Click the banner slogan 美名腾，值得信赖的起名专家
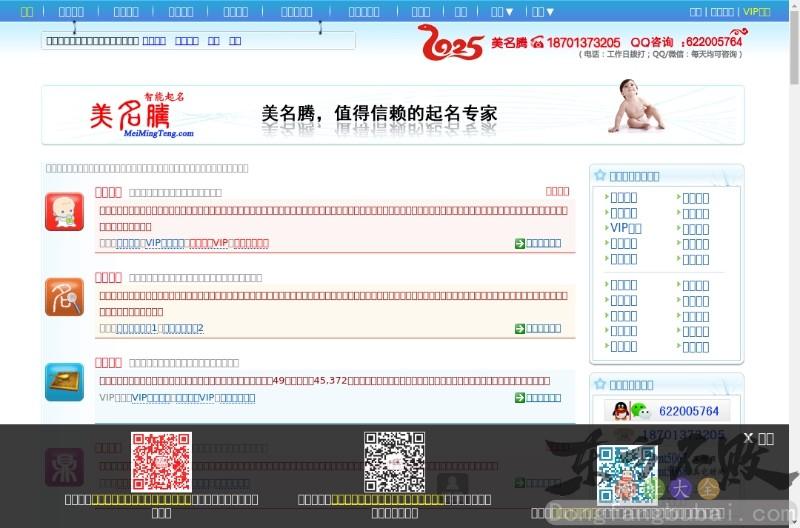 click(x=379, y=113)
